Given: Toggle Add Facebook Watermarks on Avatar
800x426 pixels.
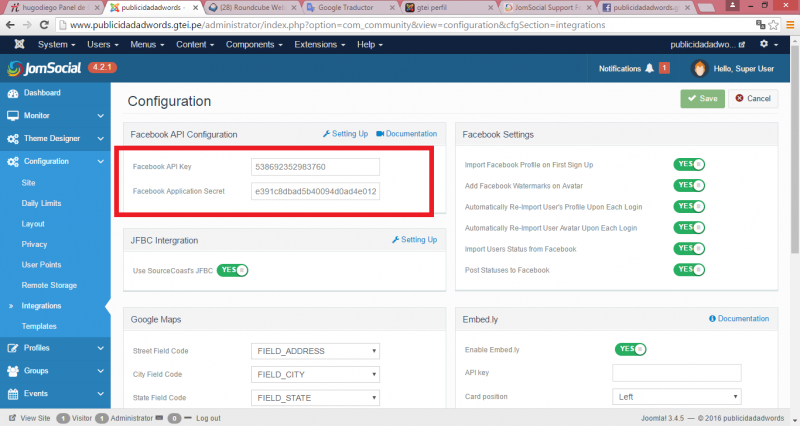Looking at the screenshot, I should [689, 185].
